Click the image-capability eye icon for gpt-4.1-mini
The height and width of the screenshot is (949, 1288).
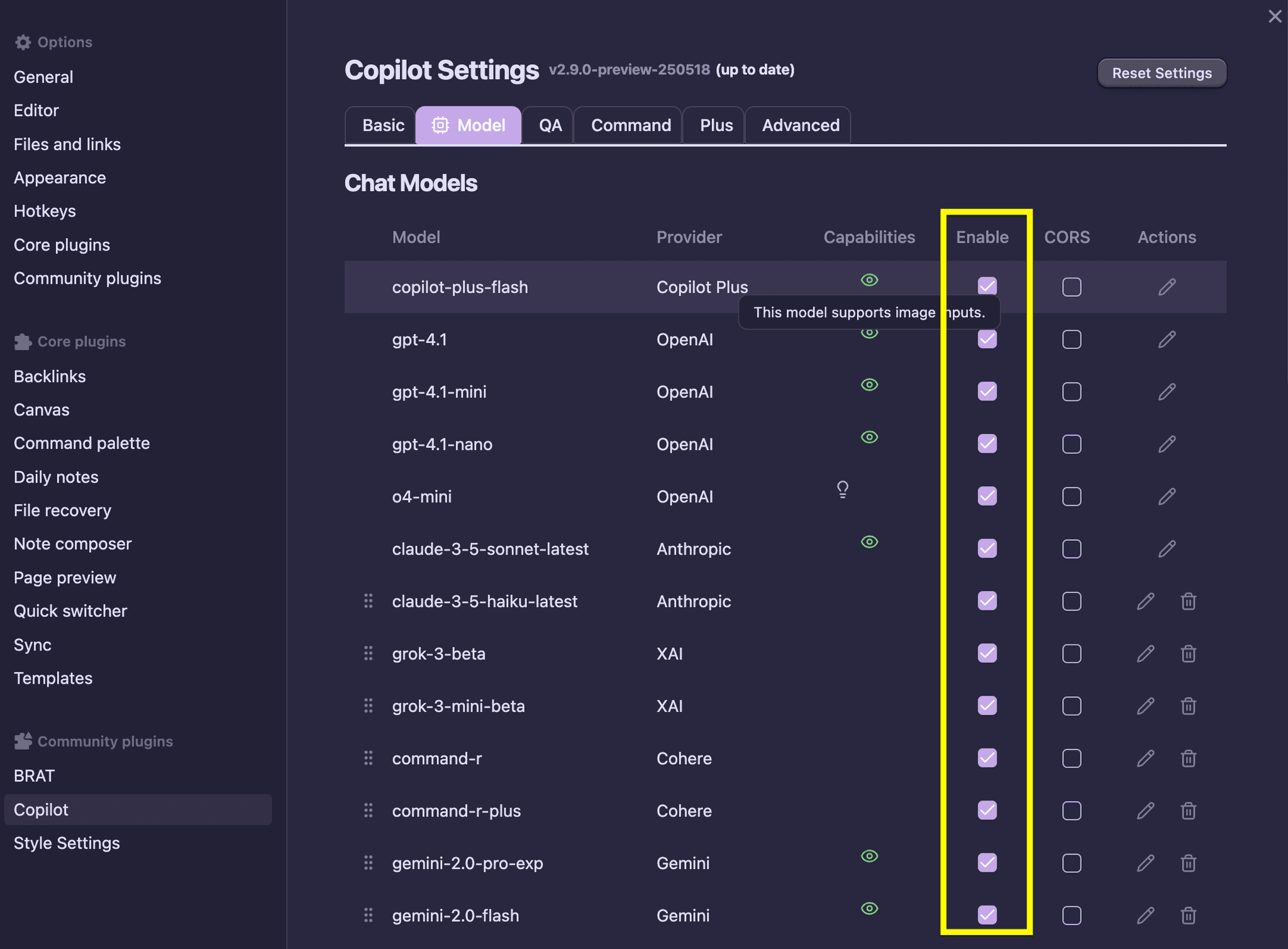(869, 384)
